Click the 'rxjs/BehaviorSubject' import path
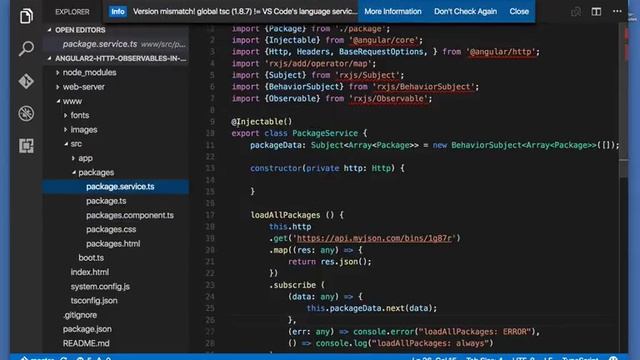Image resolution: width=640 pixels, height=360 pixels. 423,87
